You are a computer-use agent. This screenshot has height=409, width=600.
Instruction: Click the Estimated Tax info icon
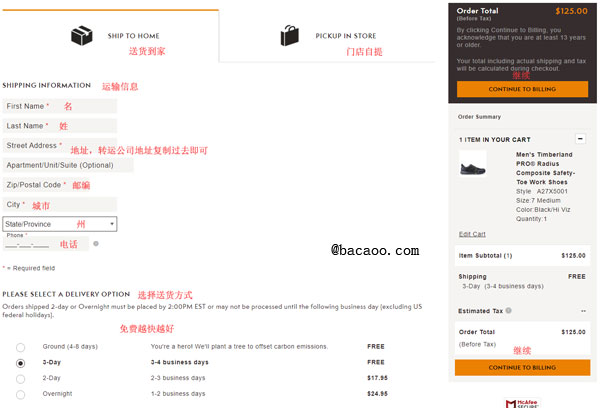(x=509, y=310)
